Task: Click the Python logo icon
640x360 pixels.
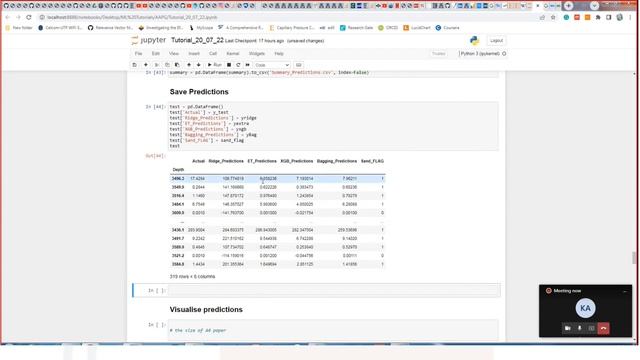Action: 474,40
